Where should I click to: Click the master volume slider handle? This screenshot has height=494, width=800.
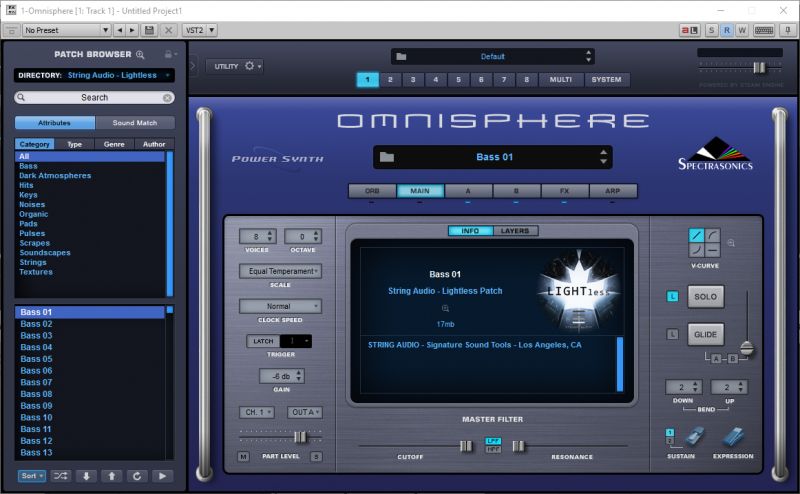(x=759, y=67)
